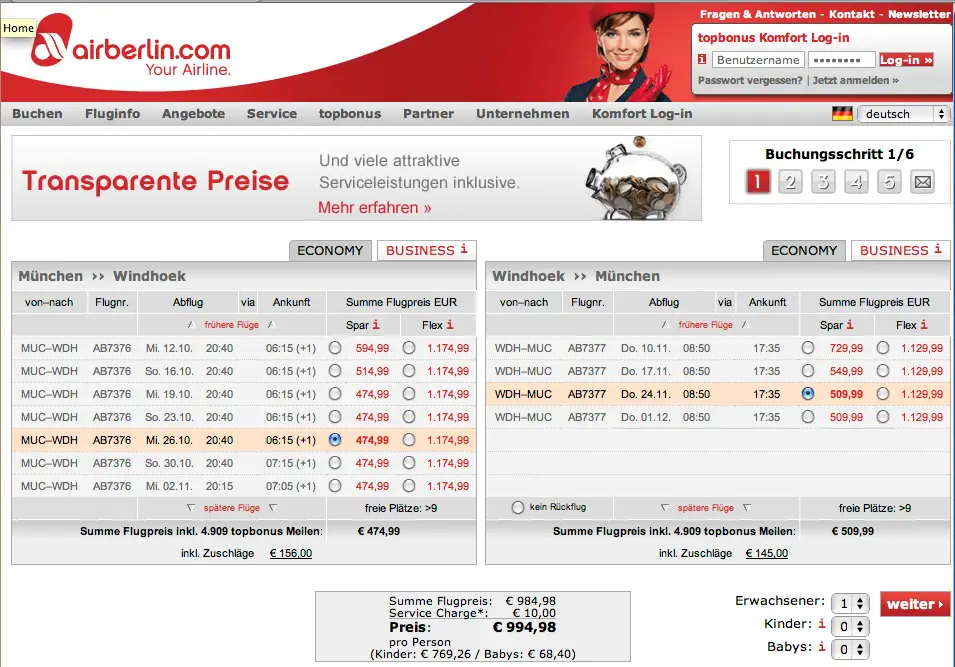Click the € 156,00 Zuschläge link
This screenshot has height=667, width=955.
point(291,553)
